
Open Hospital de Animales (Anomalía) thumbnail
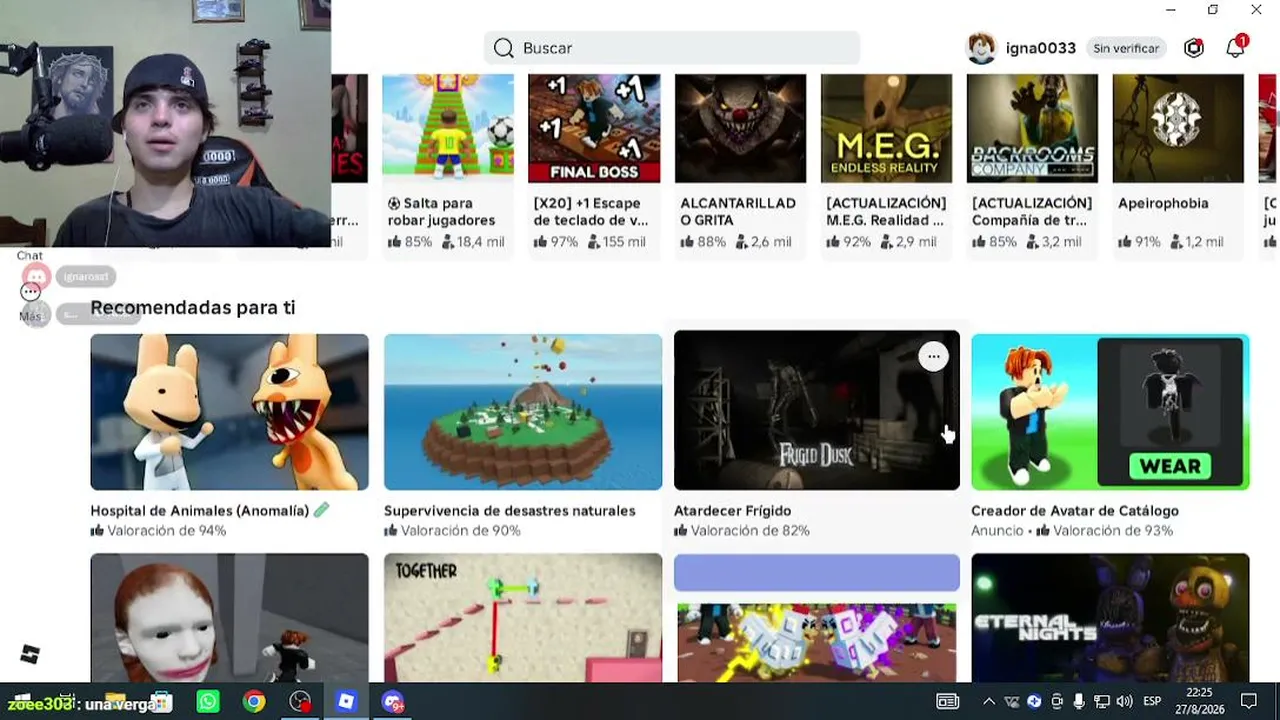pos(229,412)
